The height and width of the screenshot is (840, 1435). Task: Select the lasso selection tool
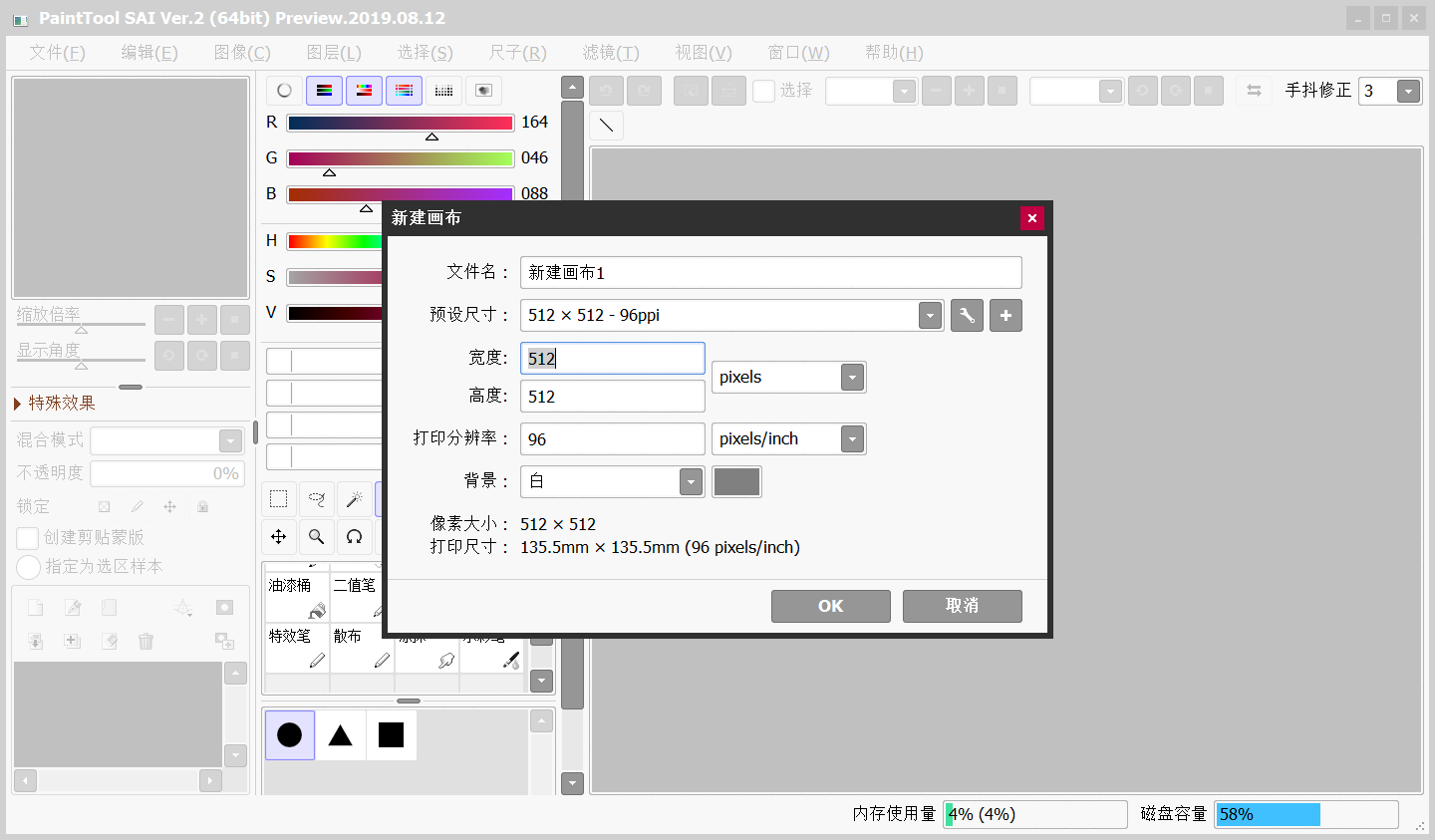(317, 499)
